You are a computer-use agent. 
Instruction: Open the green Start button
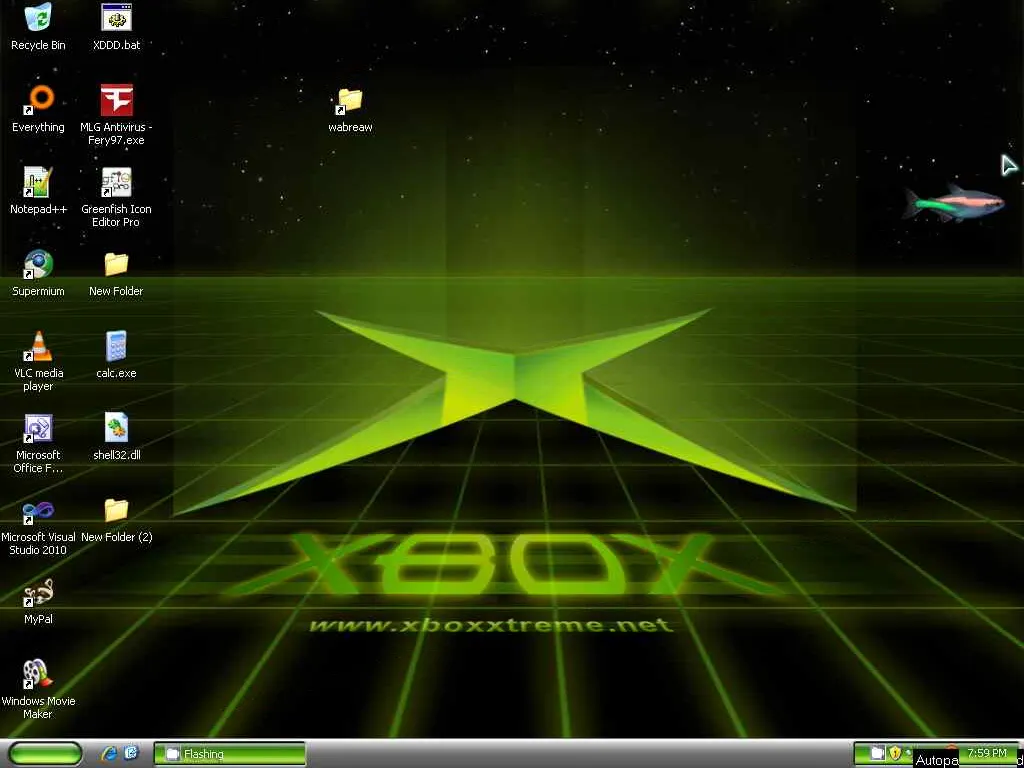coord(45,754)
